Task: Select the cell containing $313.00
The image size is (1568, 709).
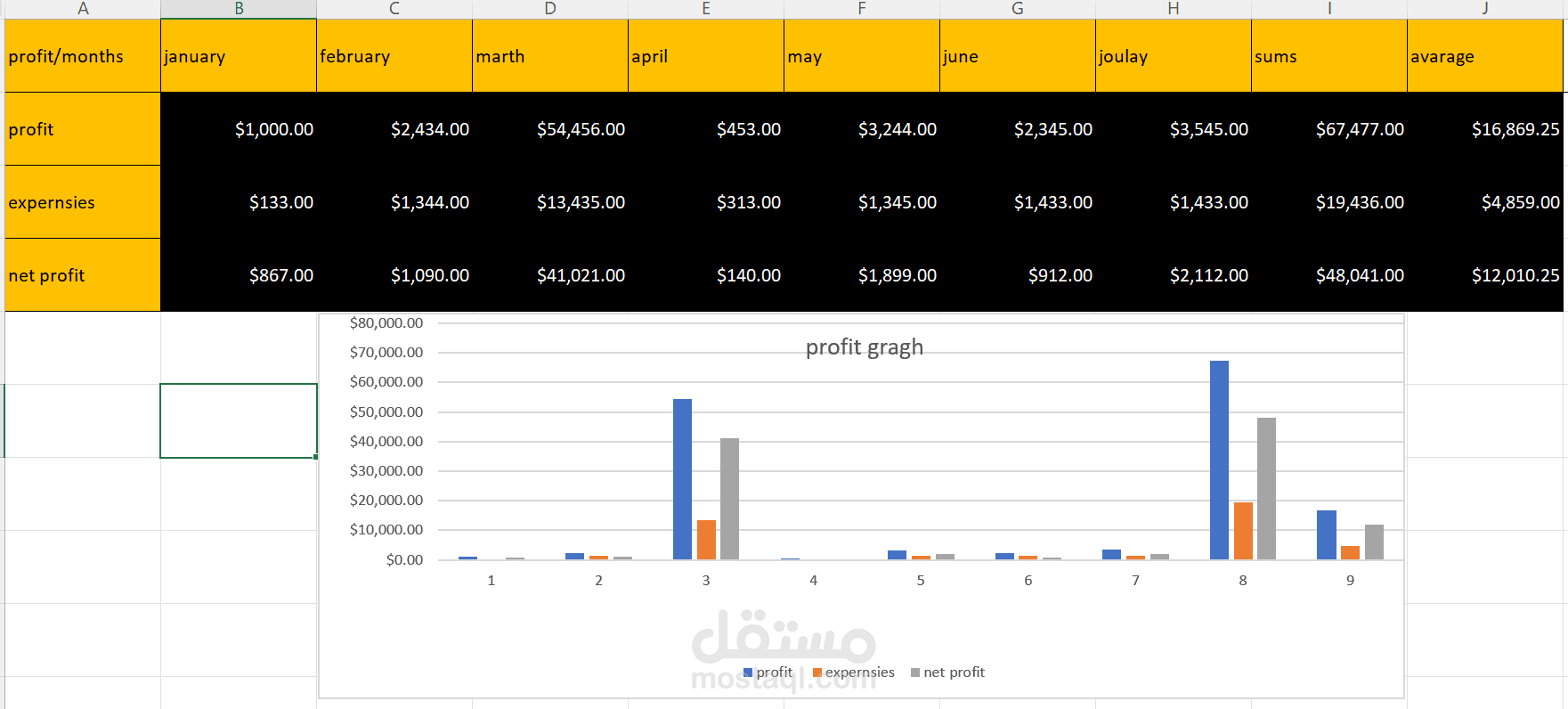Action: pyautogui.click(x=706, y=202)
